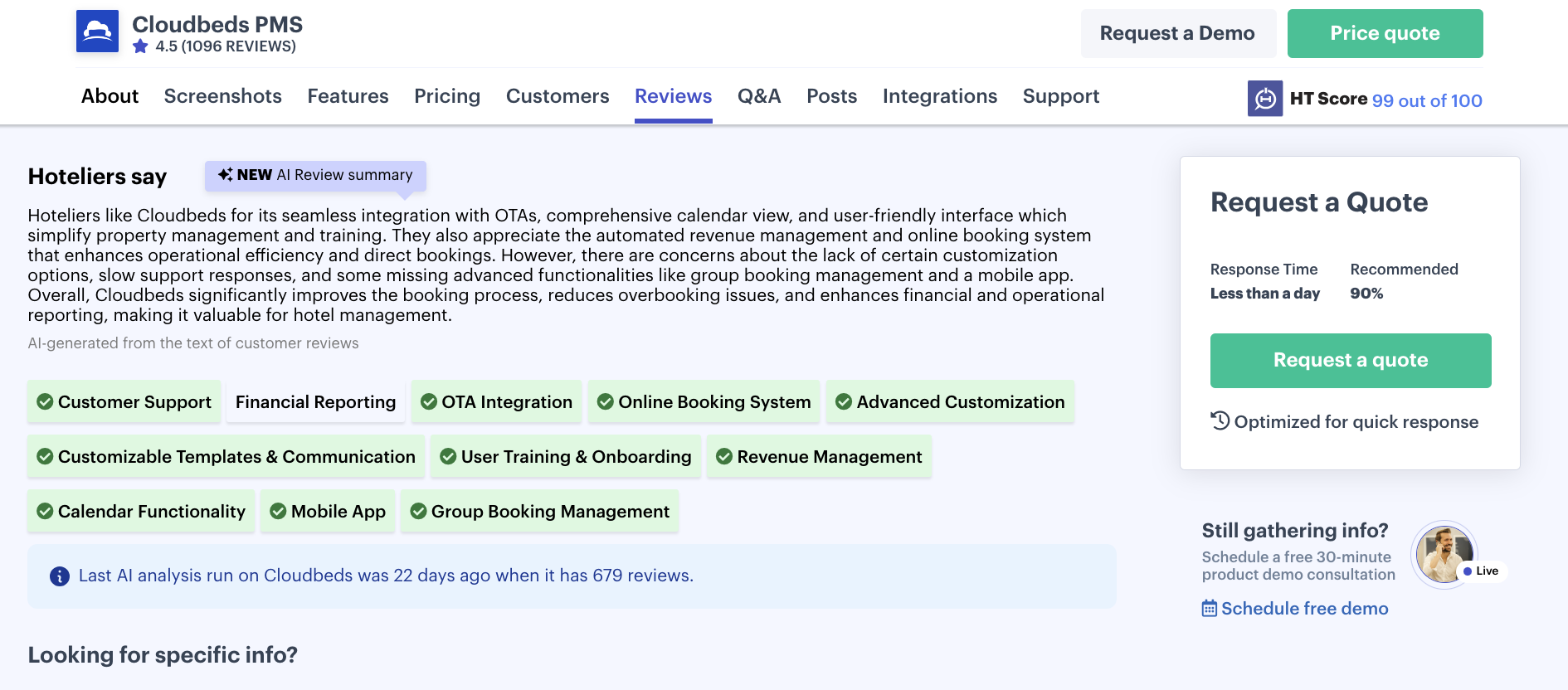
Task: Click the green Price quote button
Action: (x=1385, y=33)
